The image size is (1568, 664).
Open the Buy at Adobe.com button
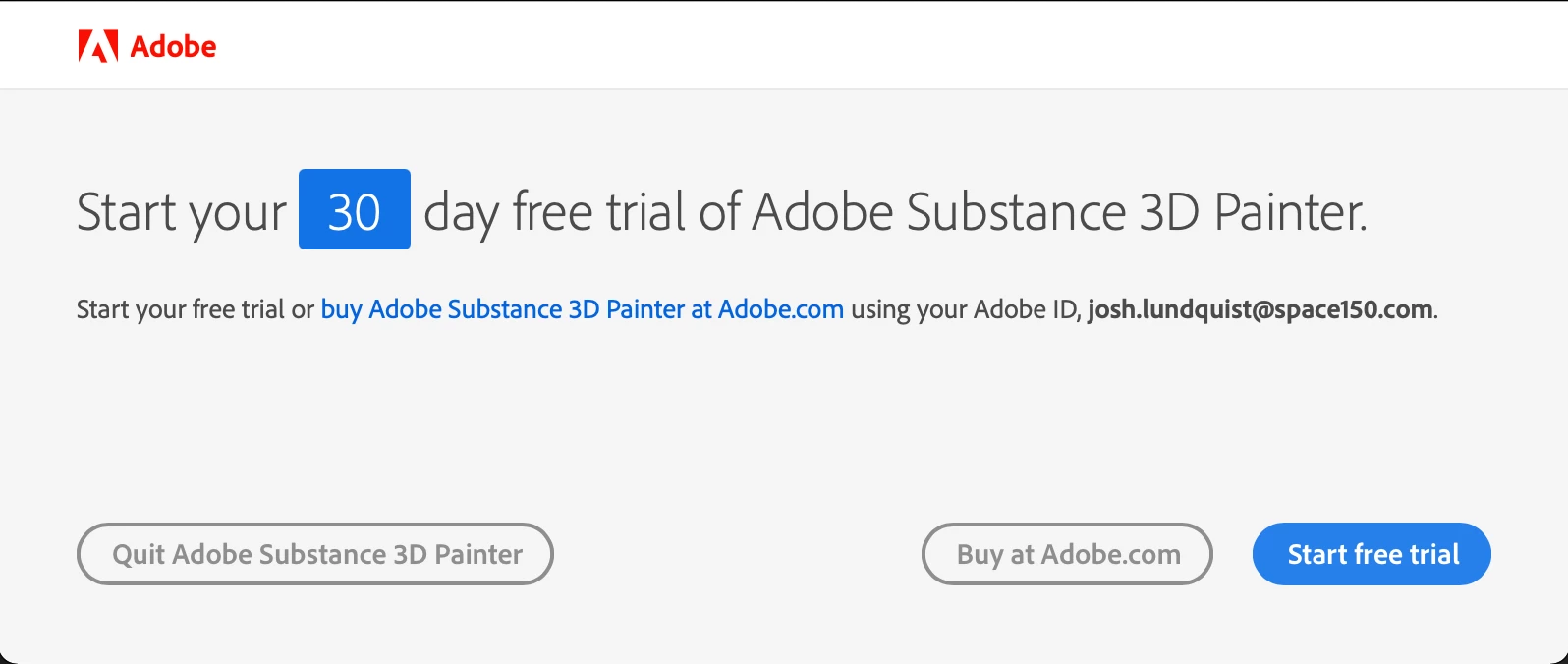1067,554
